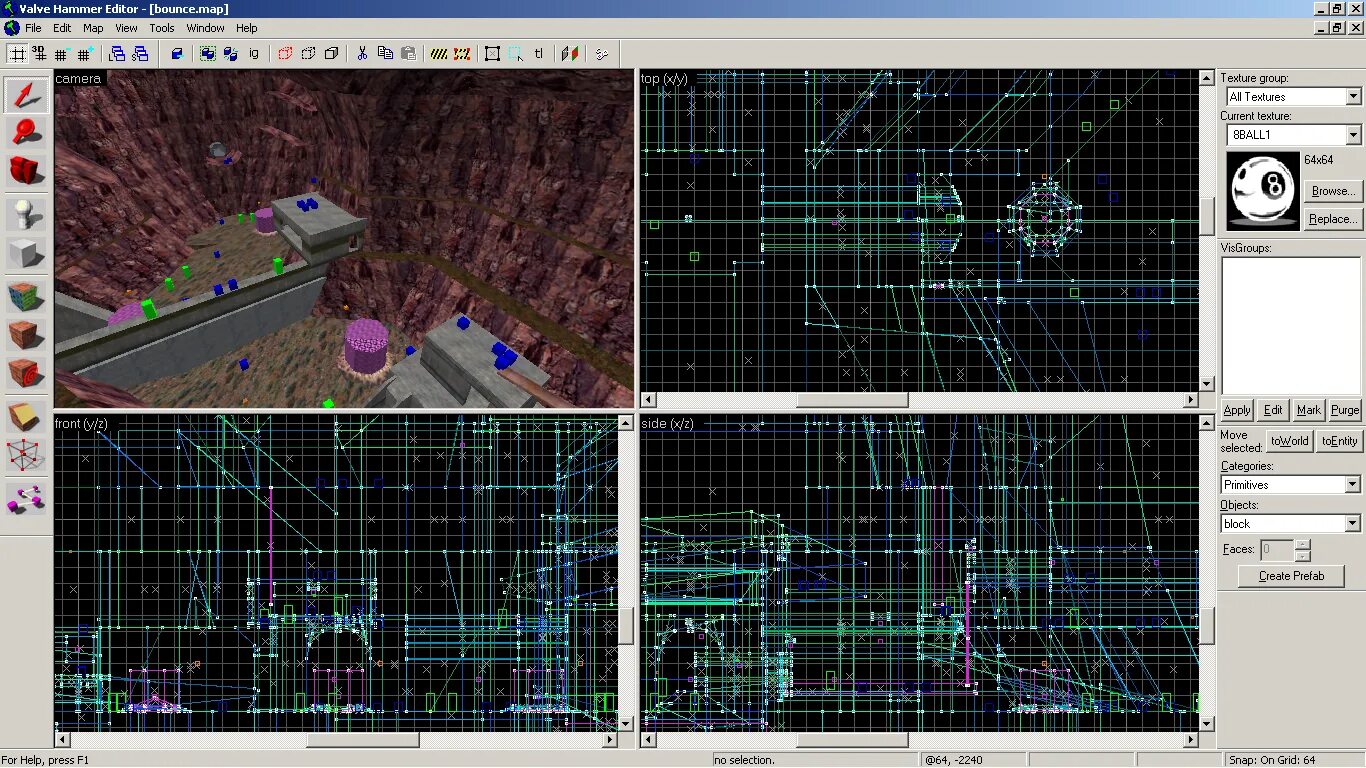Click the Save Window State icon
This screenshot has width=1366, height=768.
(x=140, y=53)
